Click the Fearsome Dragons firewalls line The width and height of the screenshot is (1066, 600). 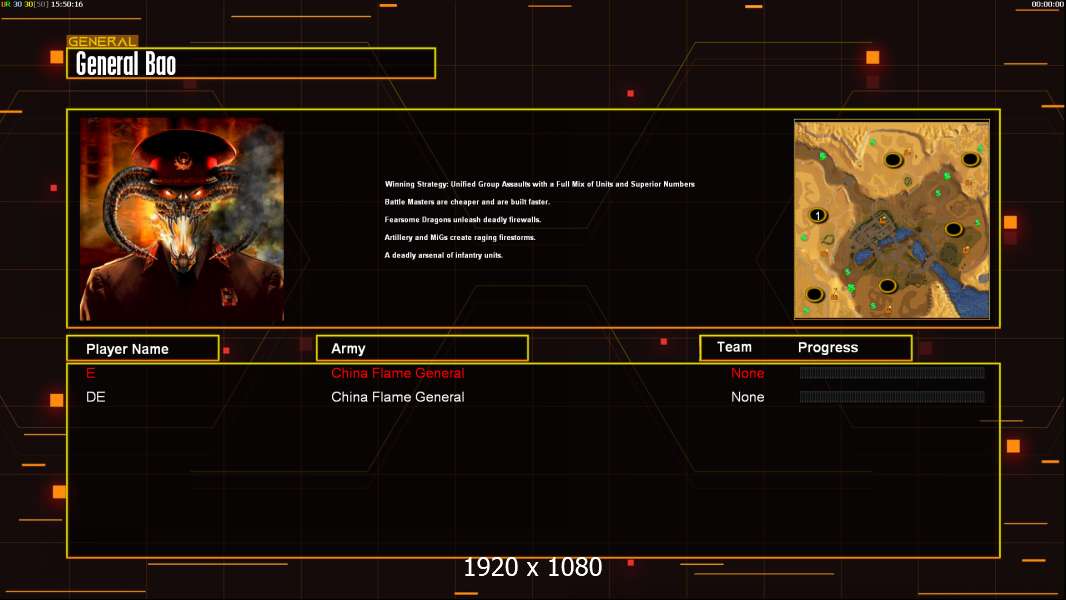tap(462, 219)
